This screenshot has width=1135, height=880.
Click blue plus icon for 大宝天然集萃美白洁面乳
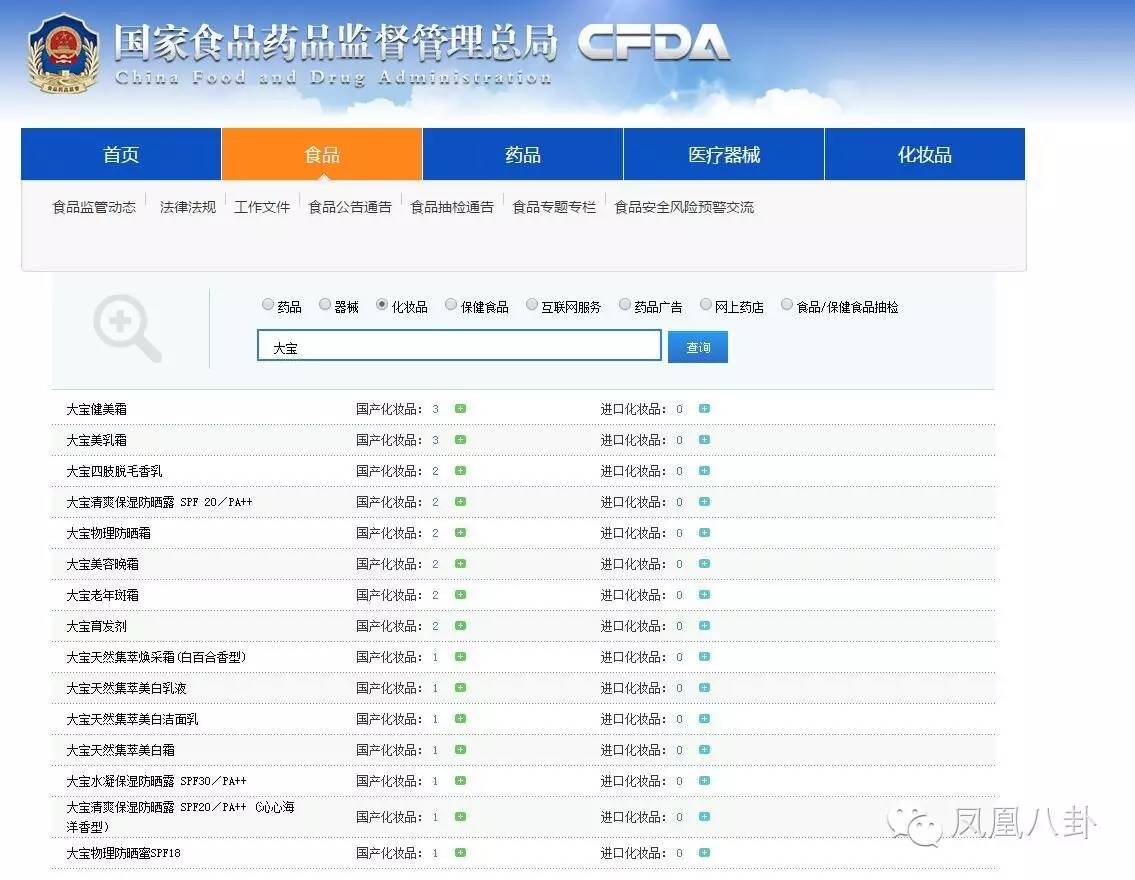(x=704, y=719)
